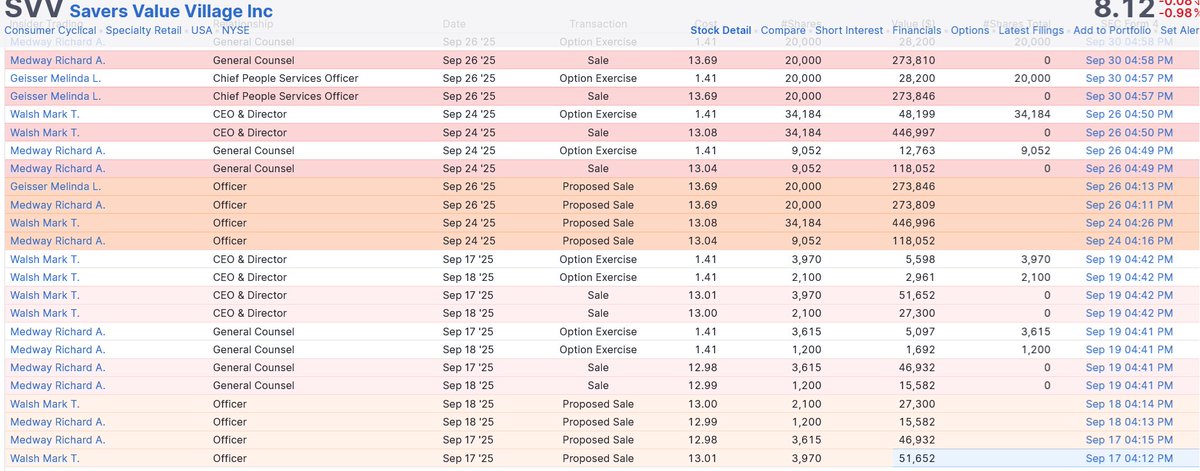This screenshot has height=471, width=1200.
Task: Open Geisser Melinda L. in the Chief People Services Officer Sale row
Action: [x=55, y=96]
